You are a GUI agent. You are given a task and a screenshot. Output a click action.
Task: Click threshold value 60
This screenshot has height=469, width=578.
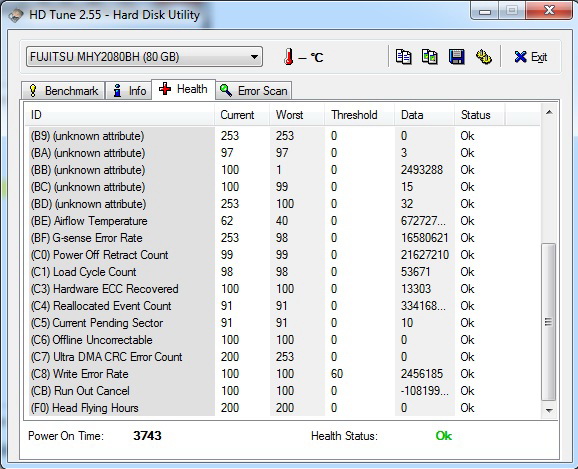[337, 374]
